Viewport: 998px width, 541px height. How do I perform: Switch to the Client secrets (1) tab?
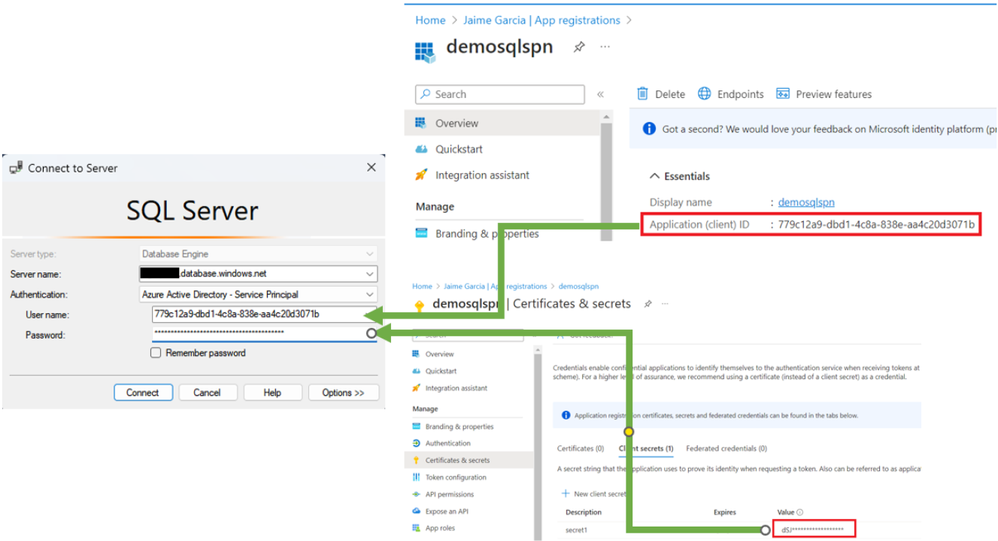[x=646, y=449]
